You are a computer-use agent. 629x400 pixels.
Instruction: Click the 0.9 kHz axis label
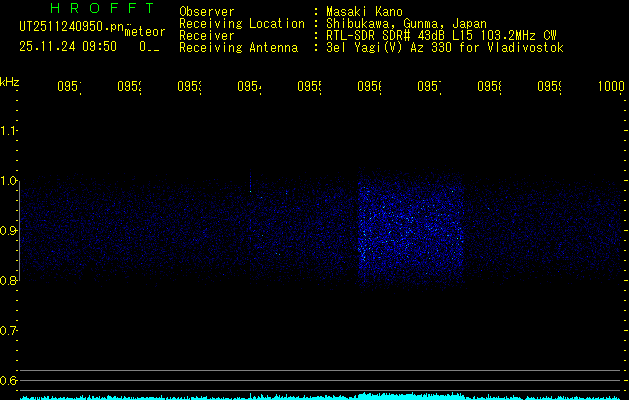8,231
